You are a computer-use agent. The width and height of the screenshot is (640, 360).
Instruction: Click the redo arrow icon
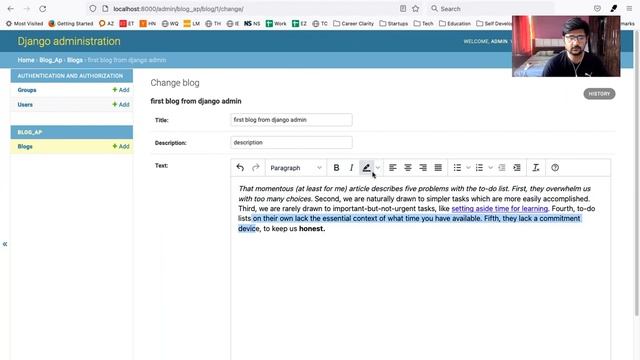coord(256,168)
